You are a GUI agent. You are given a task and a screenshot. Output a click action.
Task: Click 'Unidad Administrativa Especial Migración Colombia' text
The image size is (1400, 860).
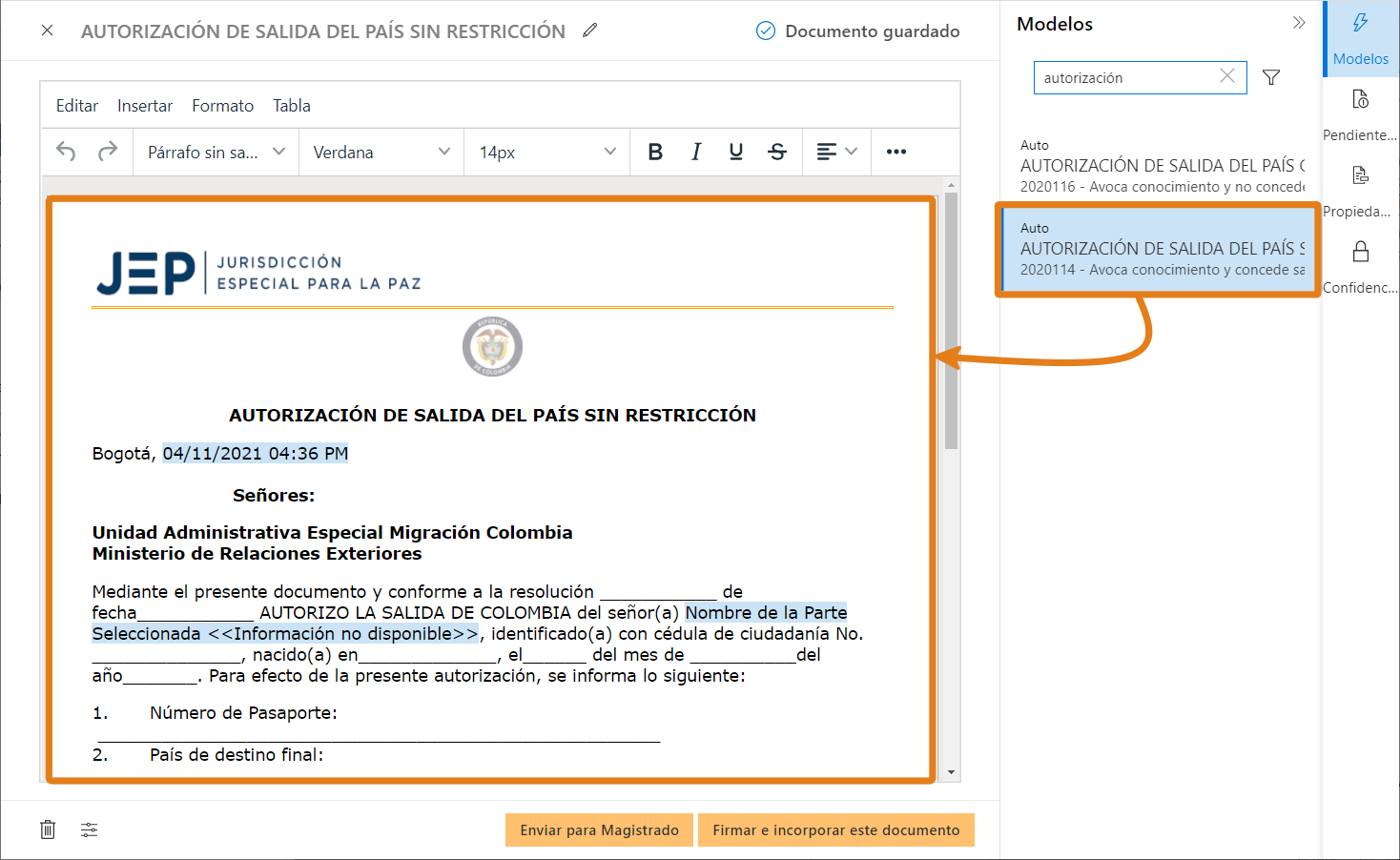coord(332,533)
